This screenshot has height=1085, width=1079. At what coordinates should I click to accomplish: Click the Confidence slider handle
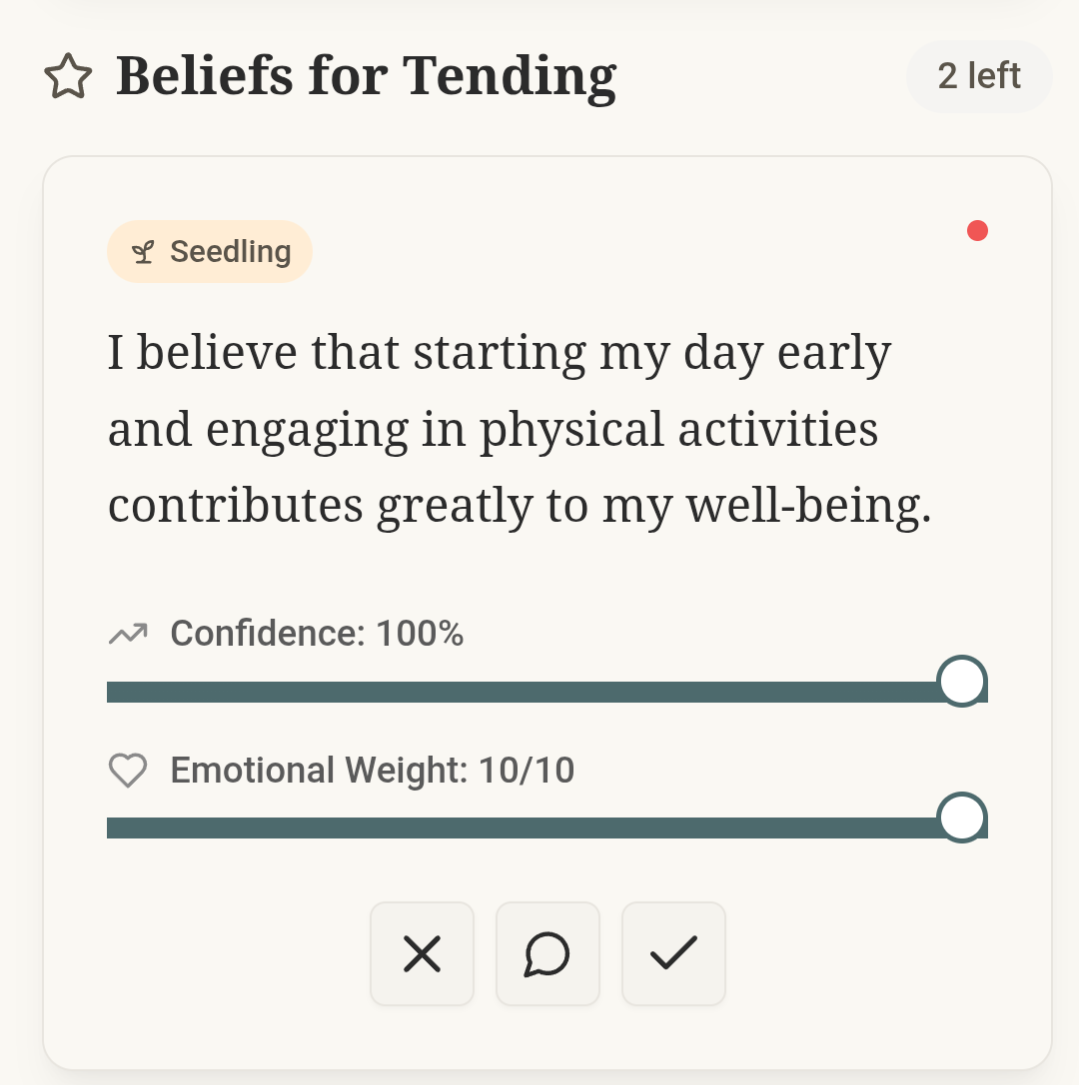click(x=962, y=682)
